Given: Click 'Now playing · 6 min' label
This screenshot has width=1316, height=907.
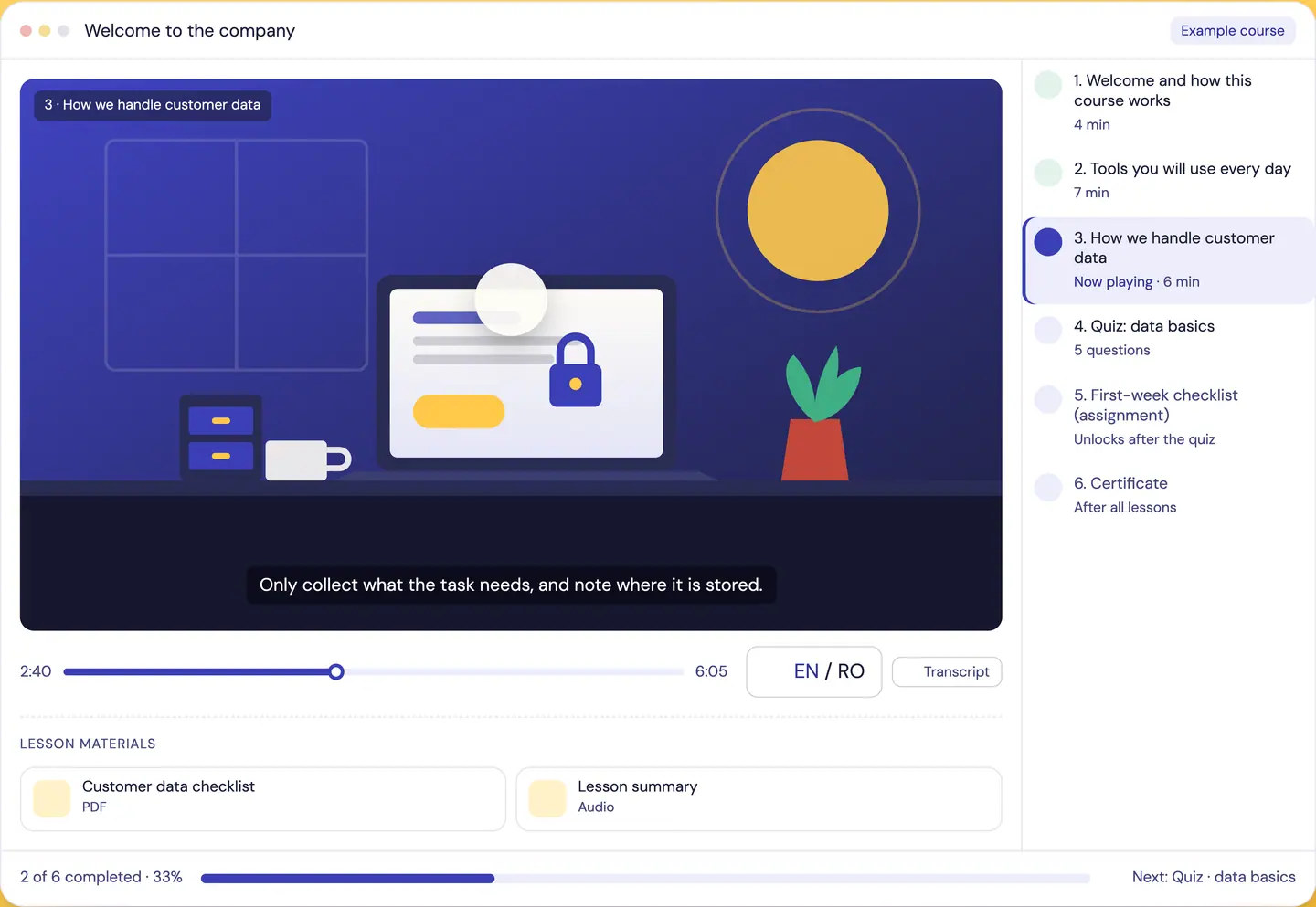Looking at the screenshot, I should (x=1137, y=282).
